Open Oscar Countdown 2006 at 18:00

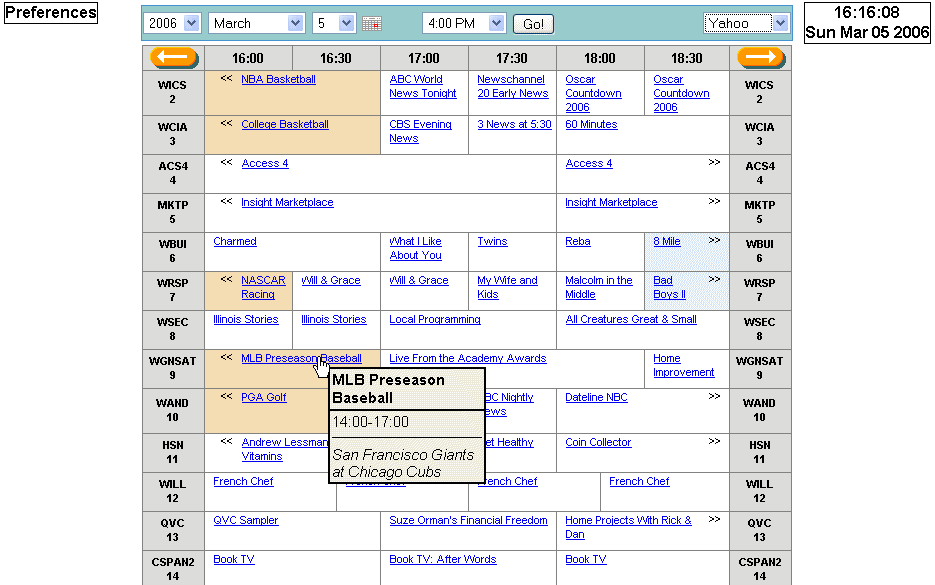(x=593, y=93)
